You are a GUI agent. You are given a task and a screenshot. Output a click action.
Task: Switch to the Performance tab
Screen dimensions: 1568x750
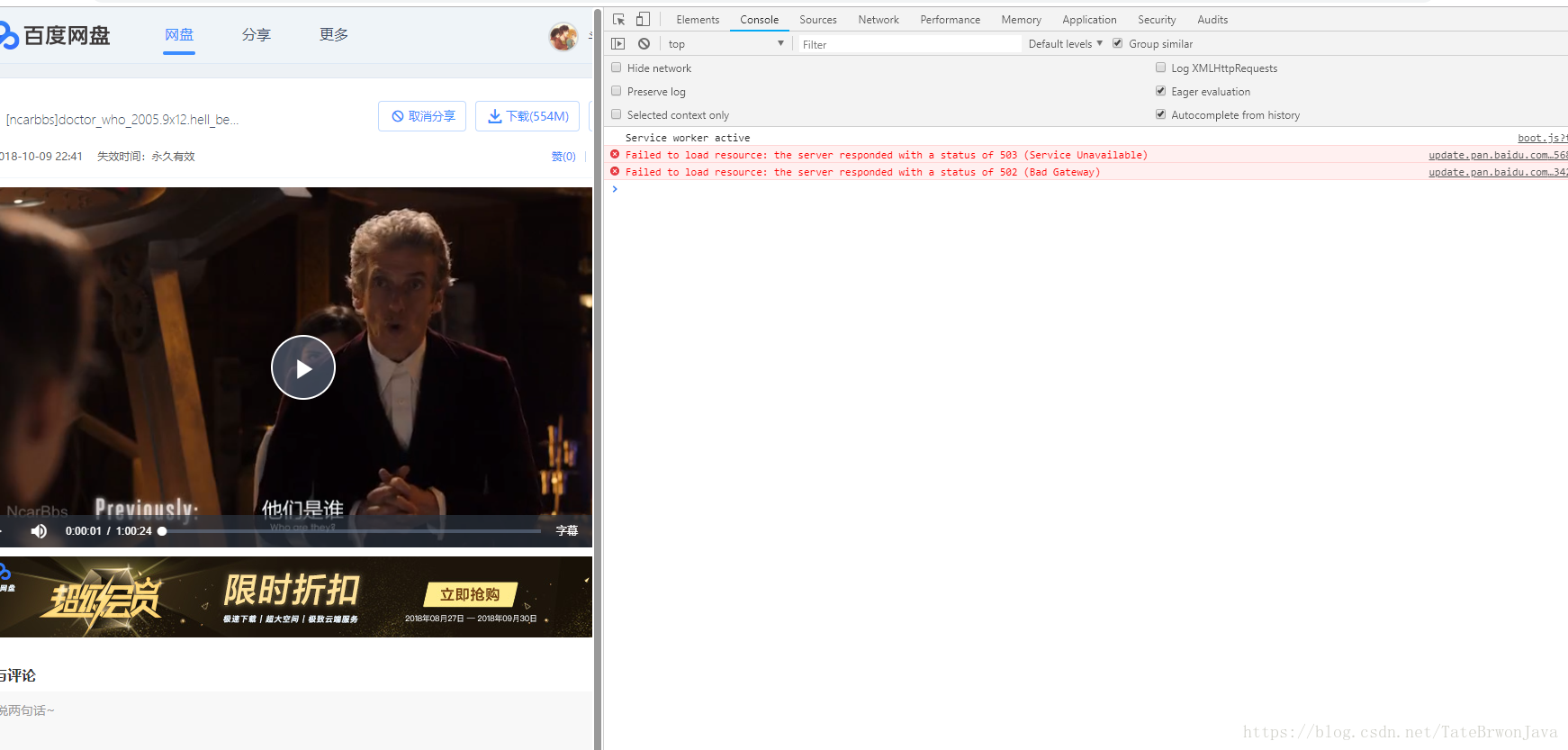point(951,20)
